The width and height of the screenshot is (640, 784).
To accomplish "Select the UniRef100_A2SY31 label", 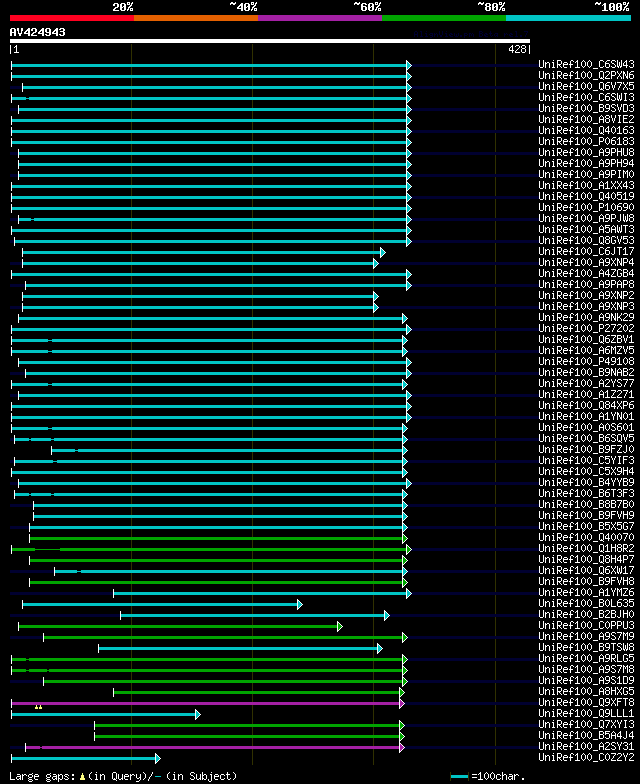I will pos(586,746).
